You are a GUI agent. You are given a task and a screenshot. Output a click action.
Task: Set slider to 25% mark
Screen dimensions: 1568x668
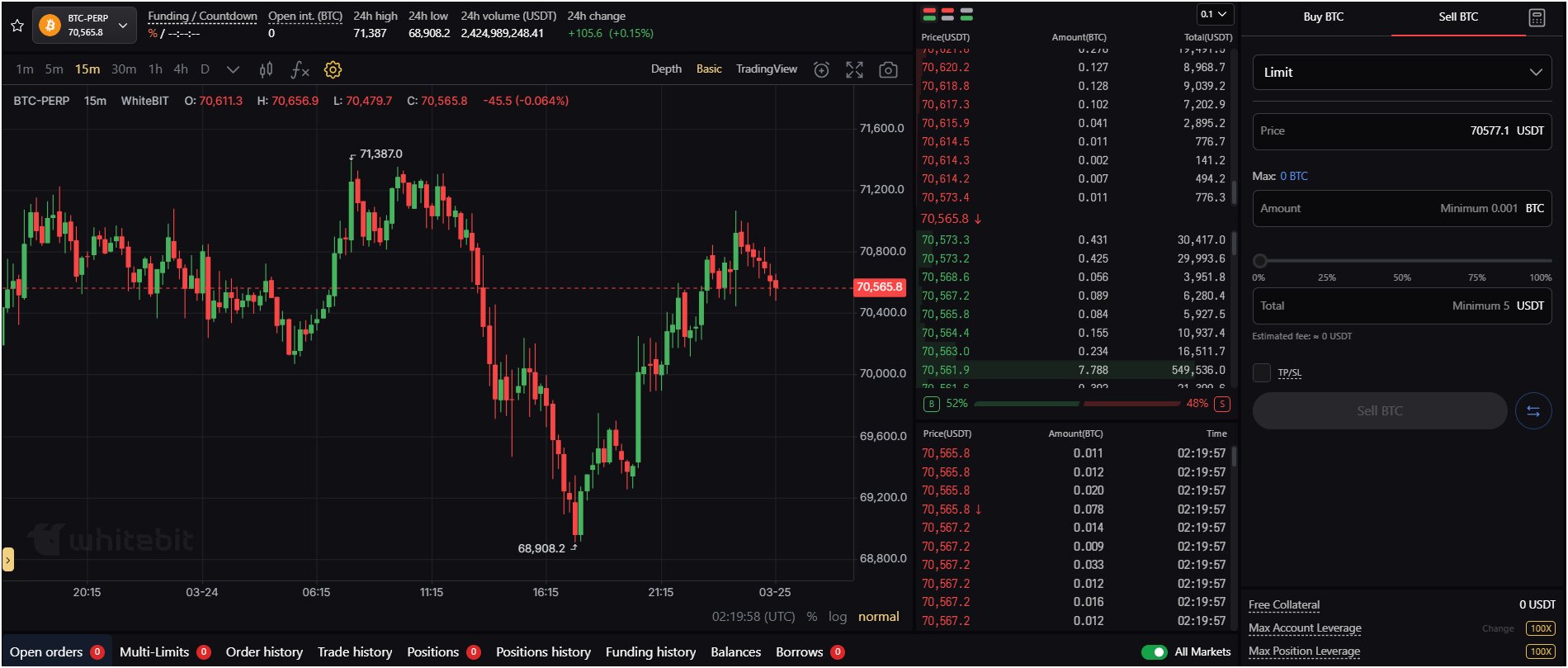(x=1327, y=277)
